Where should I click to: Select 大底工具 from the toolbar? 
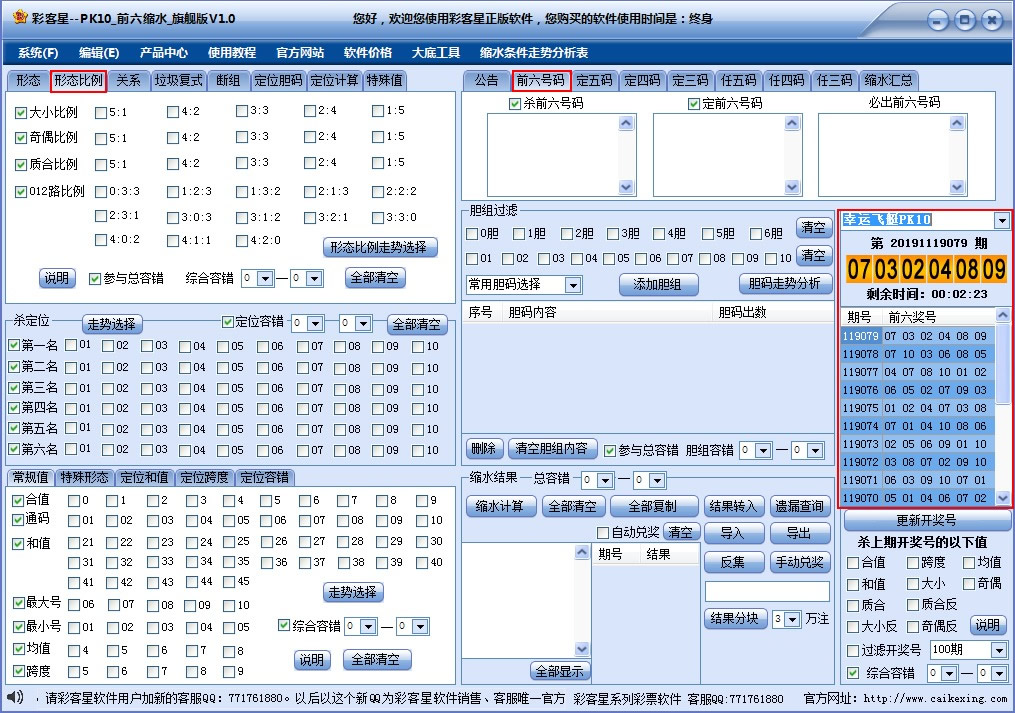coord(435,53)
